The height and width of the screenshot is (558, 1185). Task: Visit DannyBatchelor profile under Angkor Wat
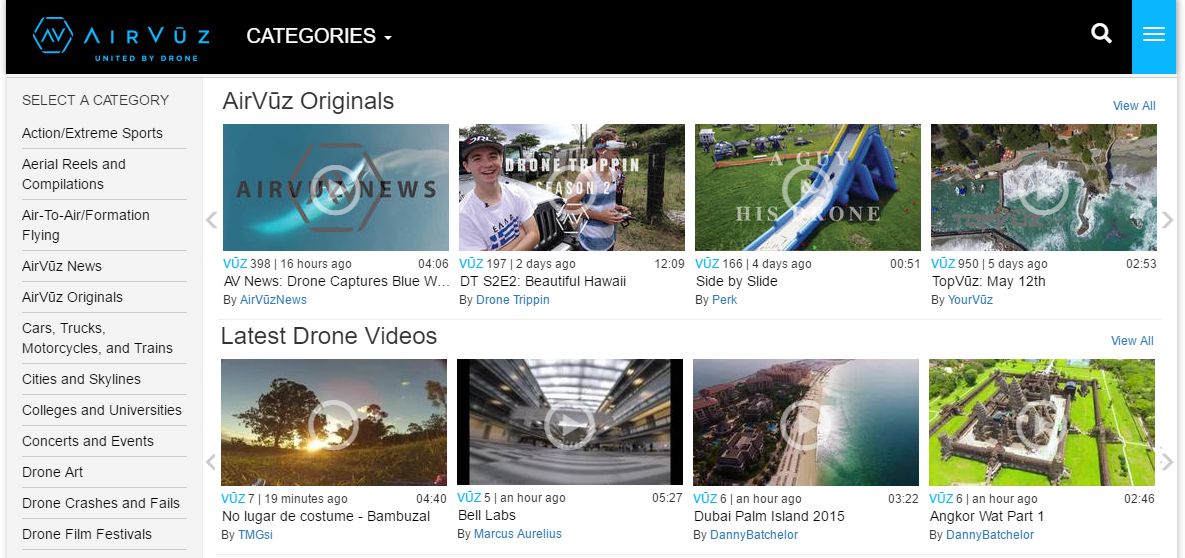pos(989,535)
